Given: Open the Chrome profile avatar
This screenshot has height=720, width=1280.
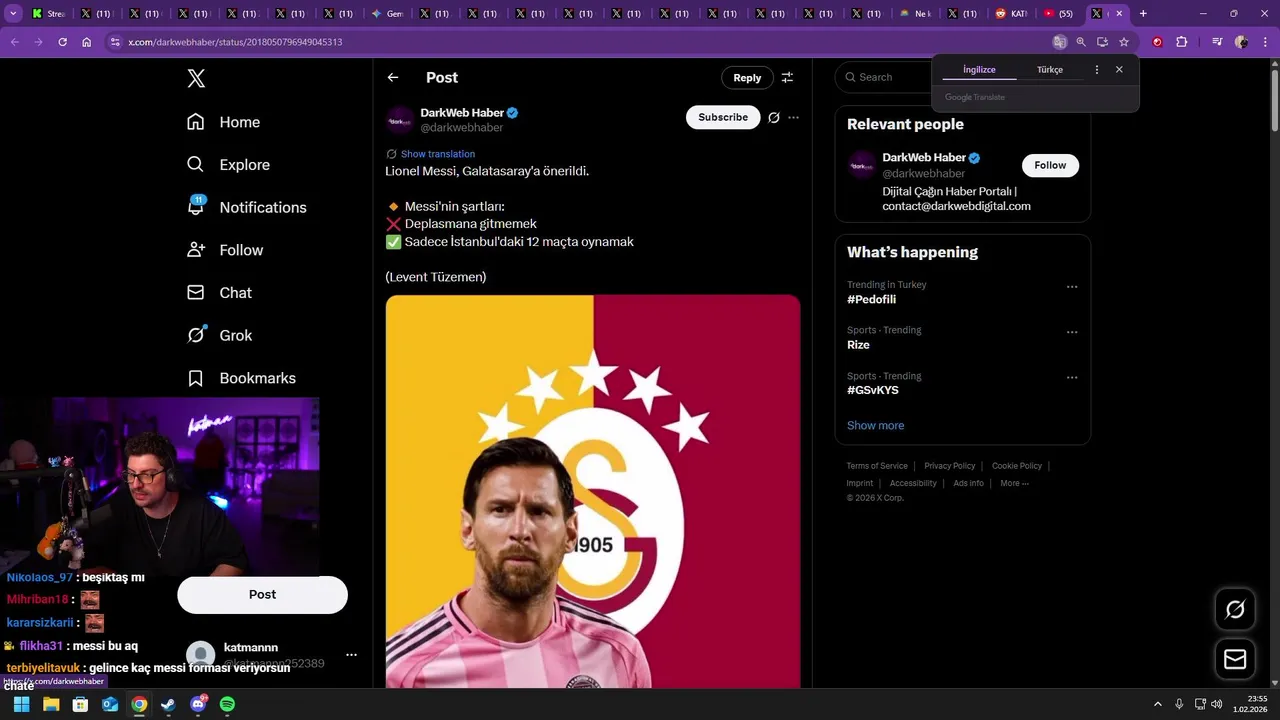Looking at the screenshot, I should 1241,42.
